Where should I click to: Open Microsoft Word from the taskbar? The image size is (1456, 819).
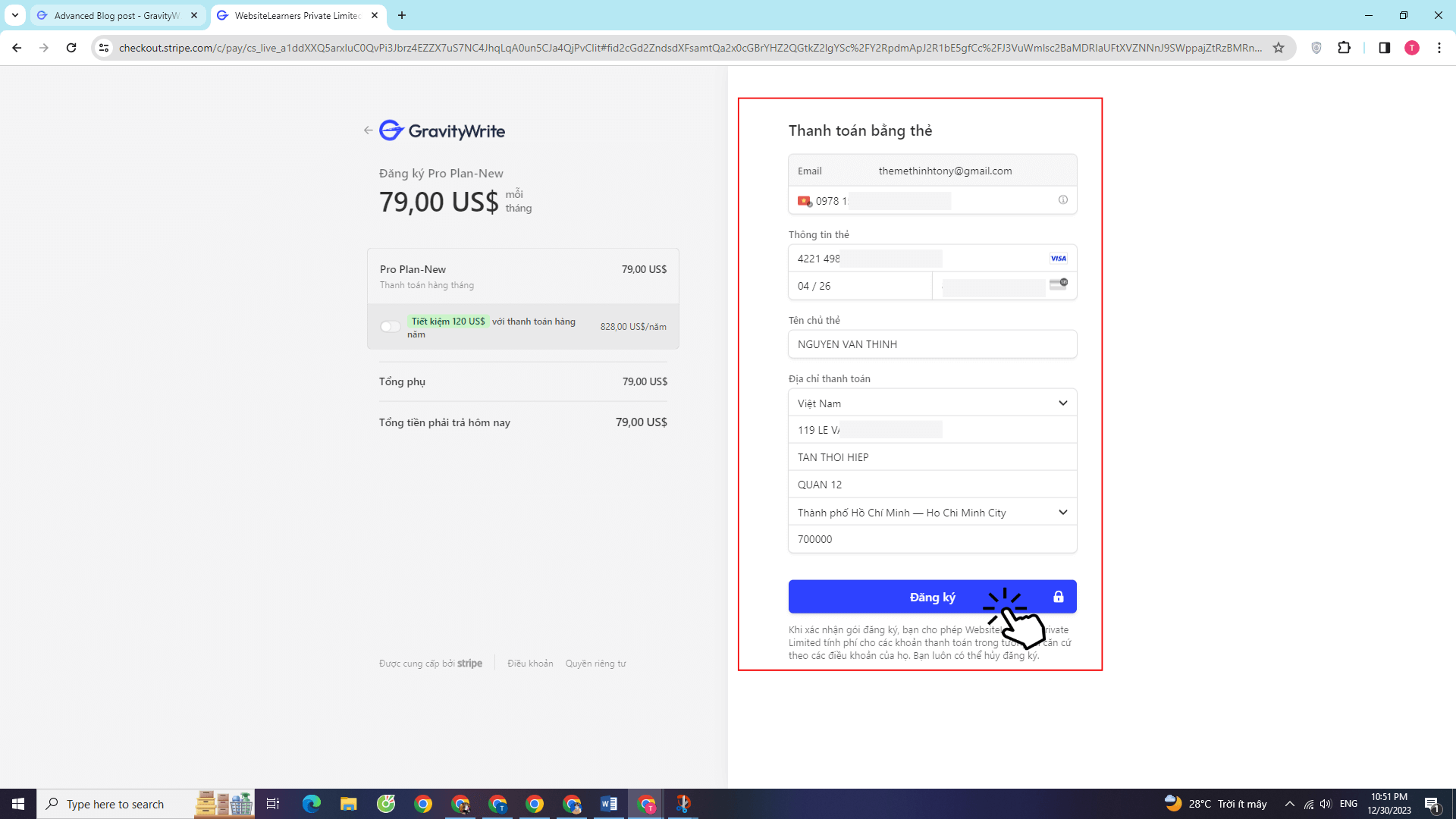point(609,804)
